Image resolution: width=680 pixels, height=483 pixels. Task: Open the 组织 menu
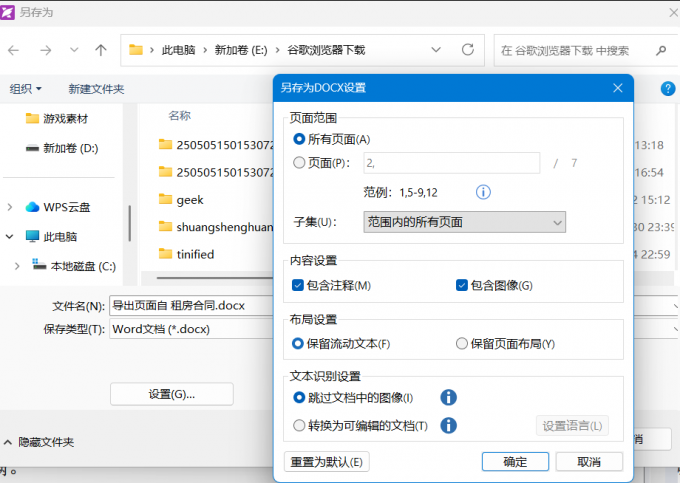pos(26,89)
